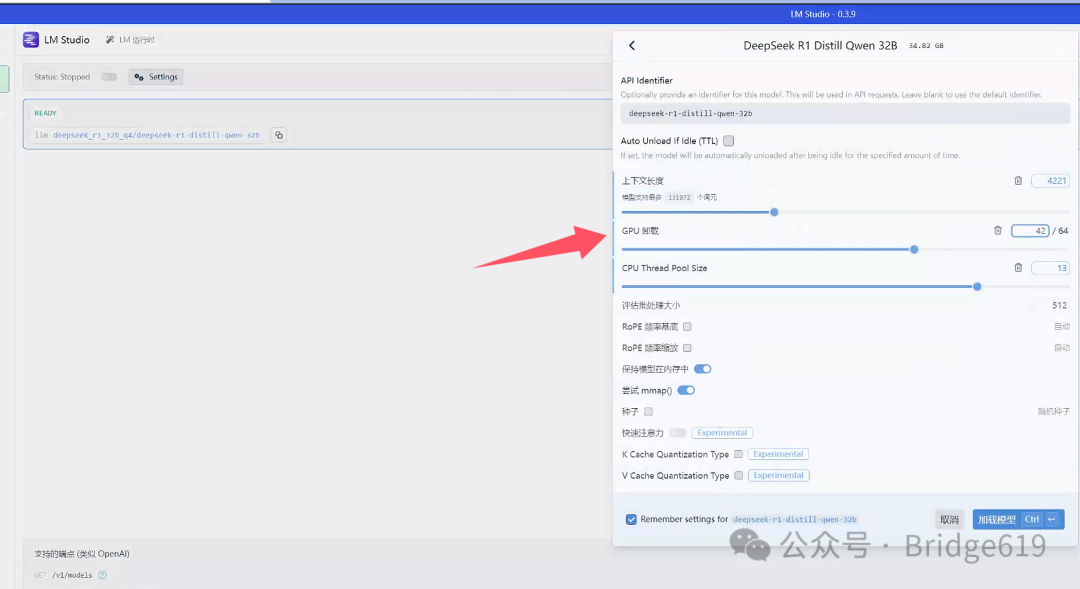Click the CPU Thread Pool Size slider handle
The width and height of the screenshot is (1080, 589).
point(977,287)
